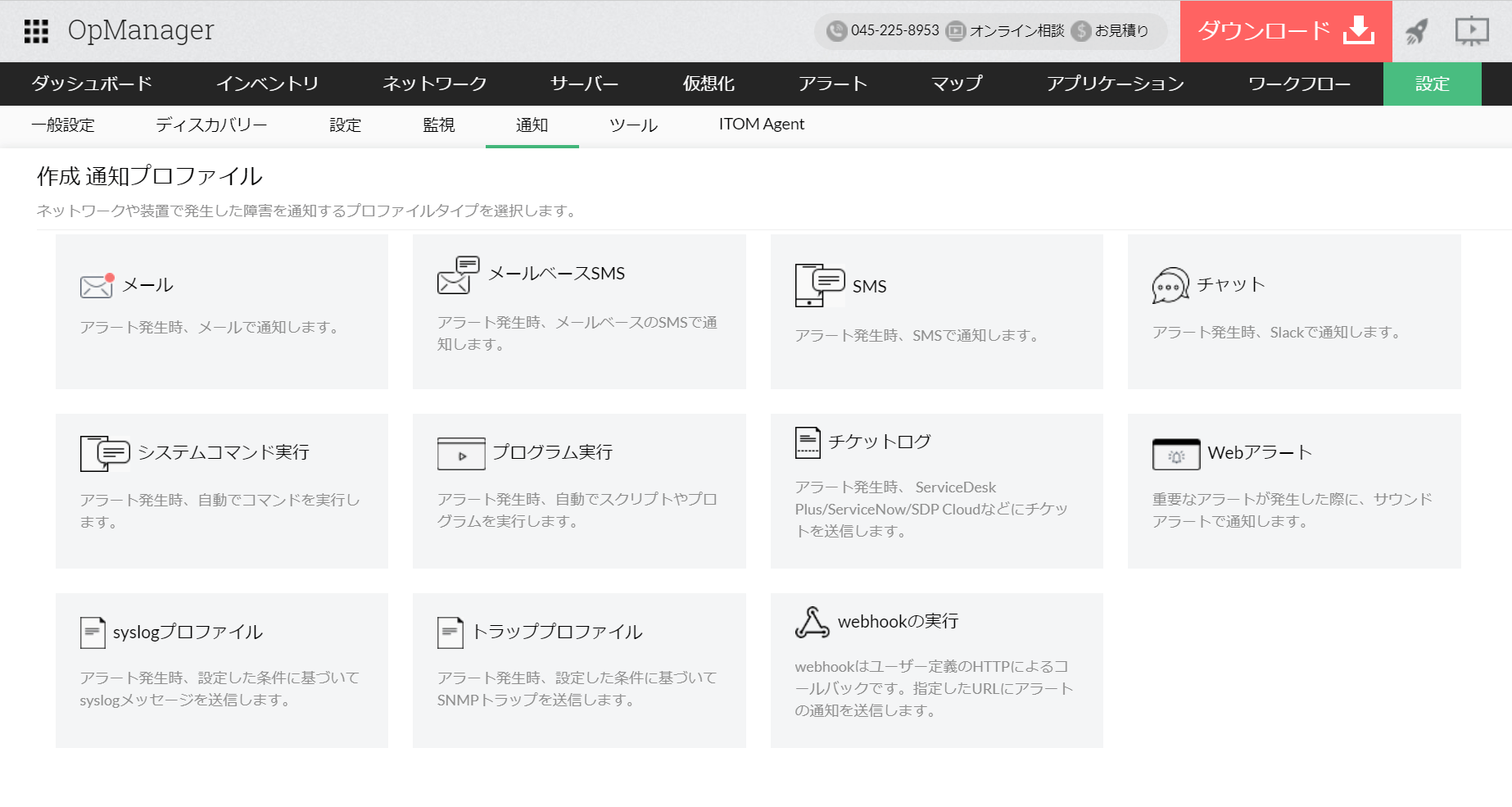Open the 監視 settings tab
Image resolution: width=1512 pixels, height=807 pixels.
pos(438,125)
